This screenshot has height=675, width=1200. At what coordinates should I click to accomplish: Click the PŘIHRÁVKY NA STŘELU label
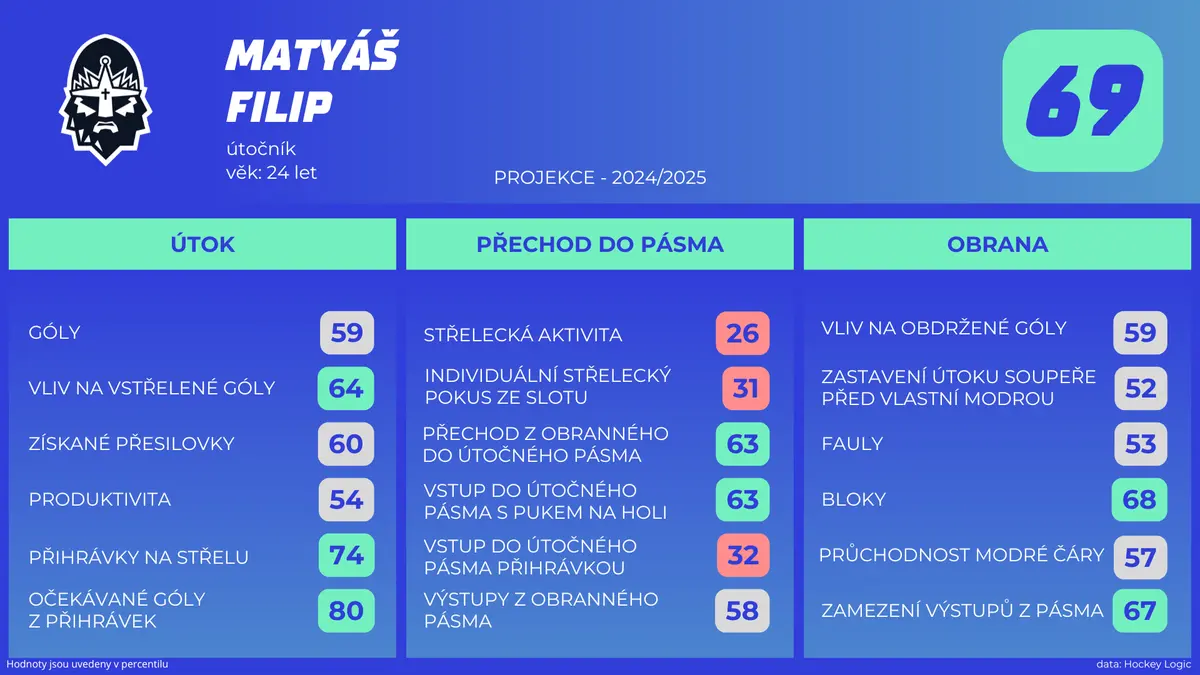[x=139, y=557]
